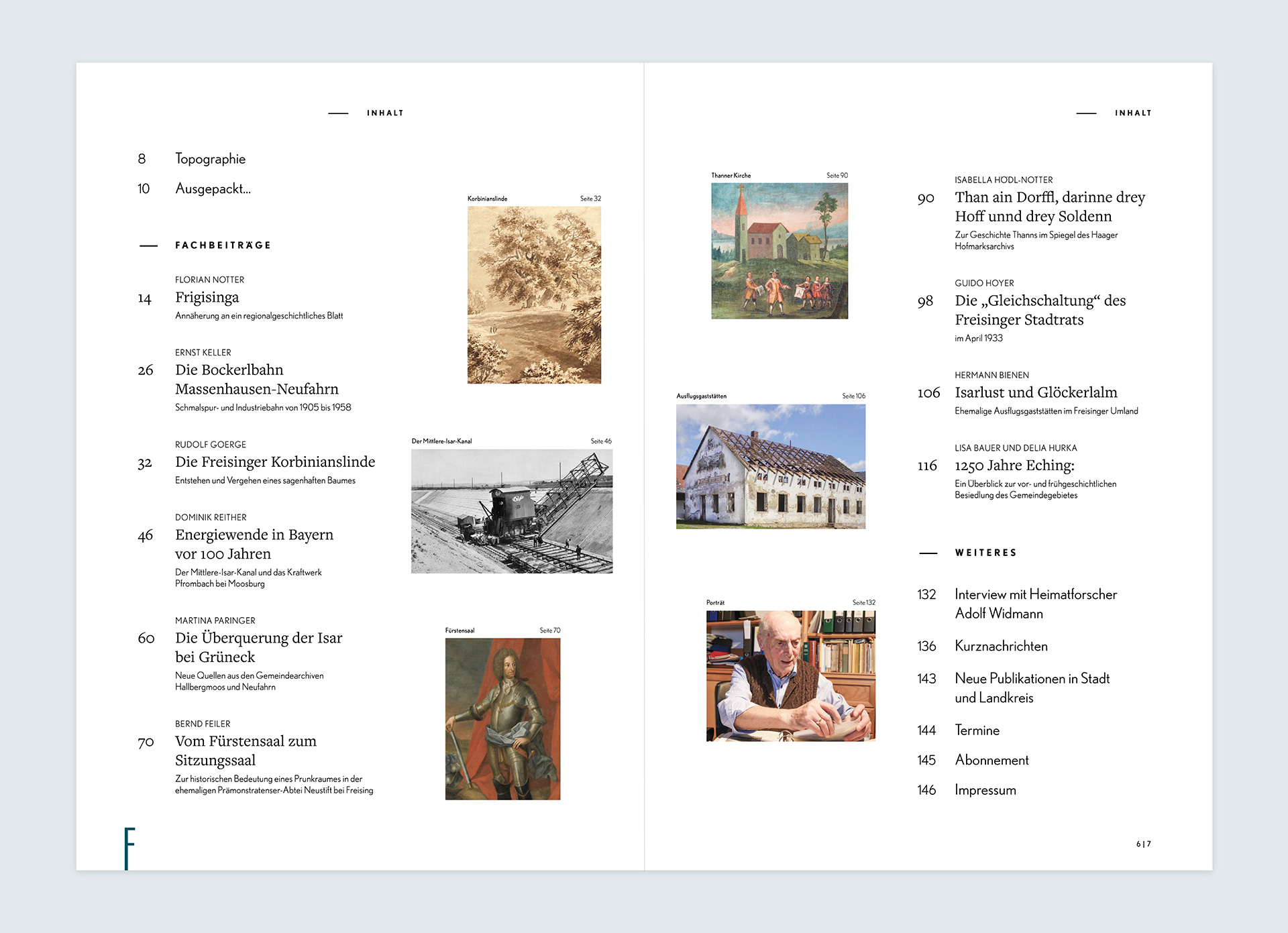Click the Mittlere-Isar-Kanal black-and-white photo
Image resolution: width=1288 pixels, height=933 pixels.
pyautogui.click(x=511, y=511)
